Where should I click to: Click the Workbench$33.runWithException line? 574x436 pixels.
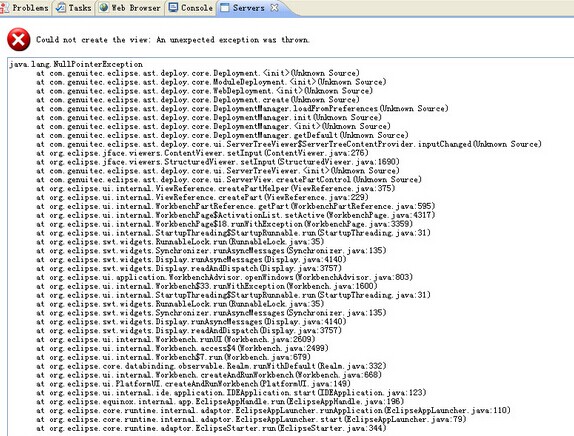point(206,286)
